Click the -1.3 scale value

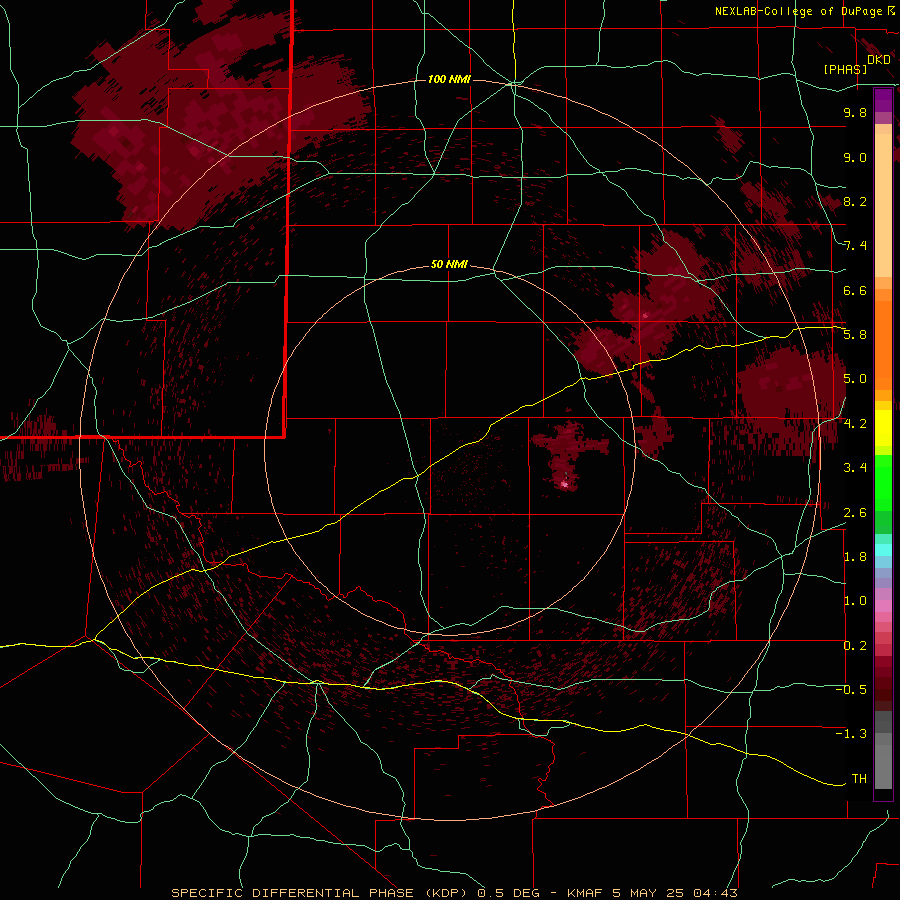(x=852, y=734)
